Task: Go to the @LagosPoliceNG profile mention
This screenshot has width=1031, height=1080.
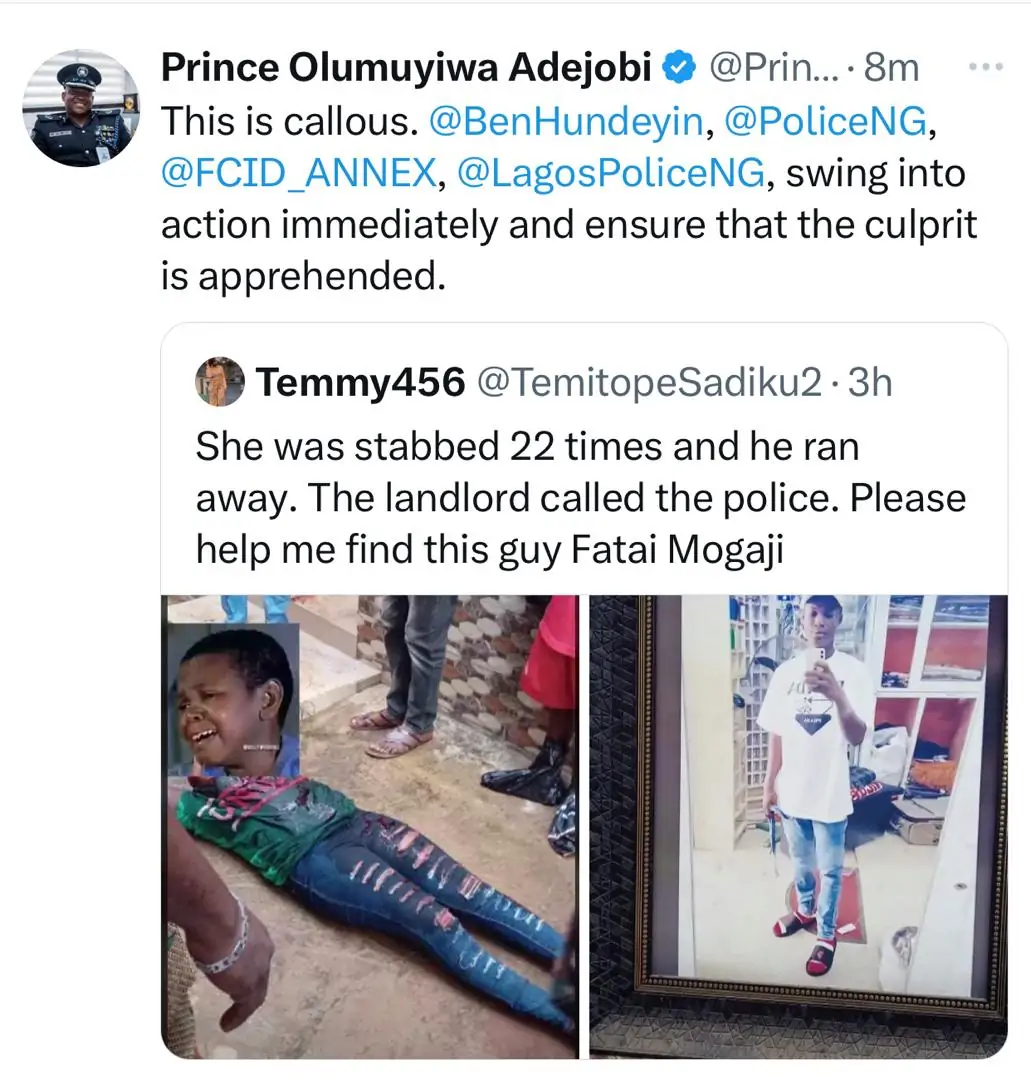Action: [x=611, y=174]
